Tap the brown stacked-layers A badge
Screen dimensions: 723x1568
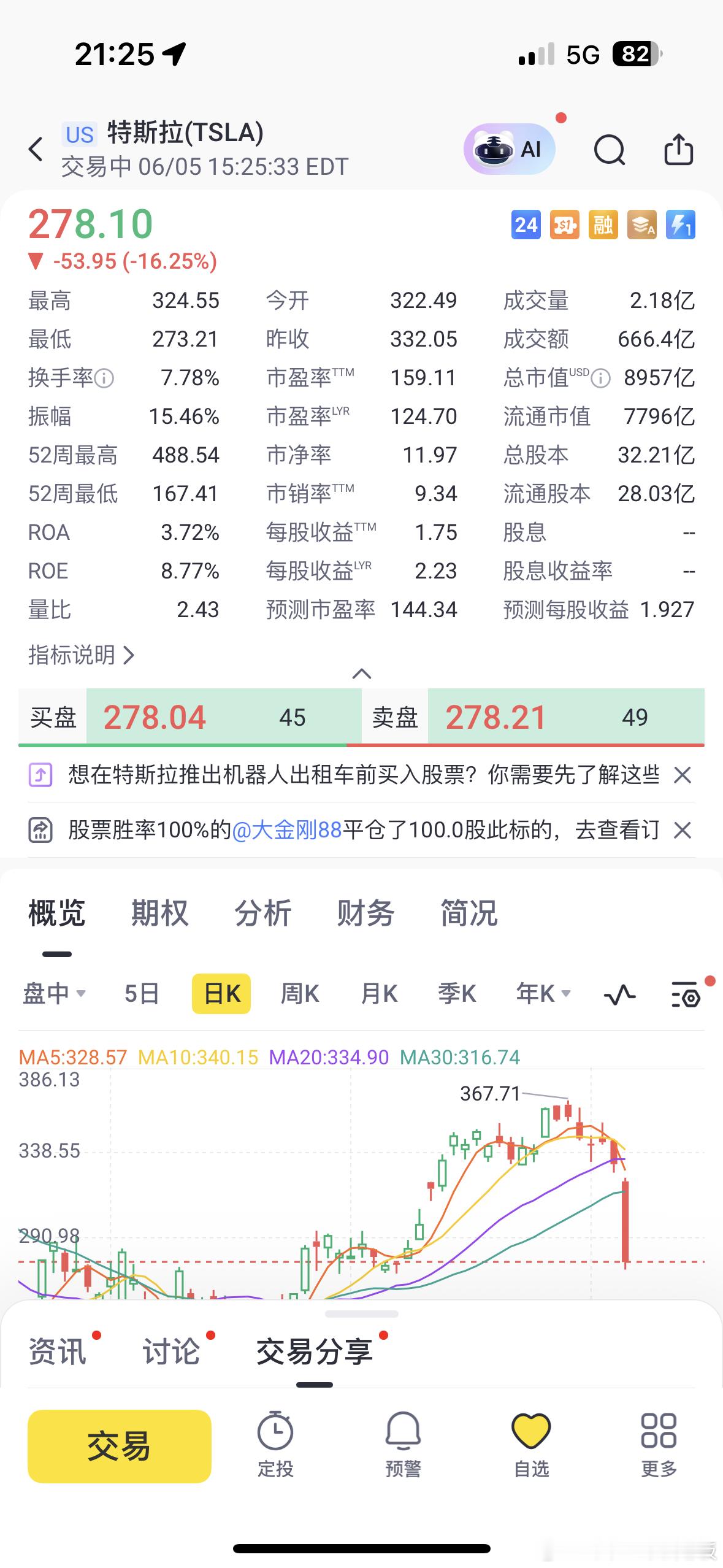[x=642, y=225]
